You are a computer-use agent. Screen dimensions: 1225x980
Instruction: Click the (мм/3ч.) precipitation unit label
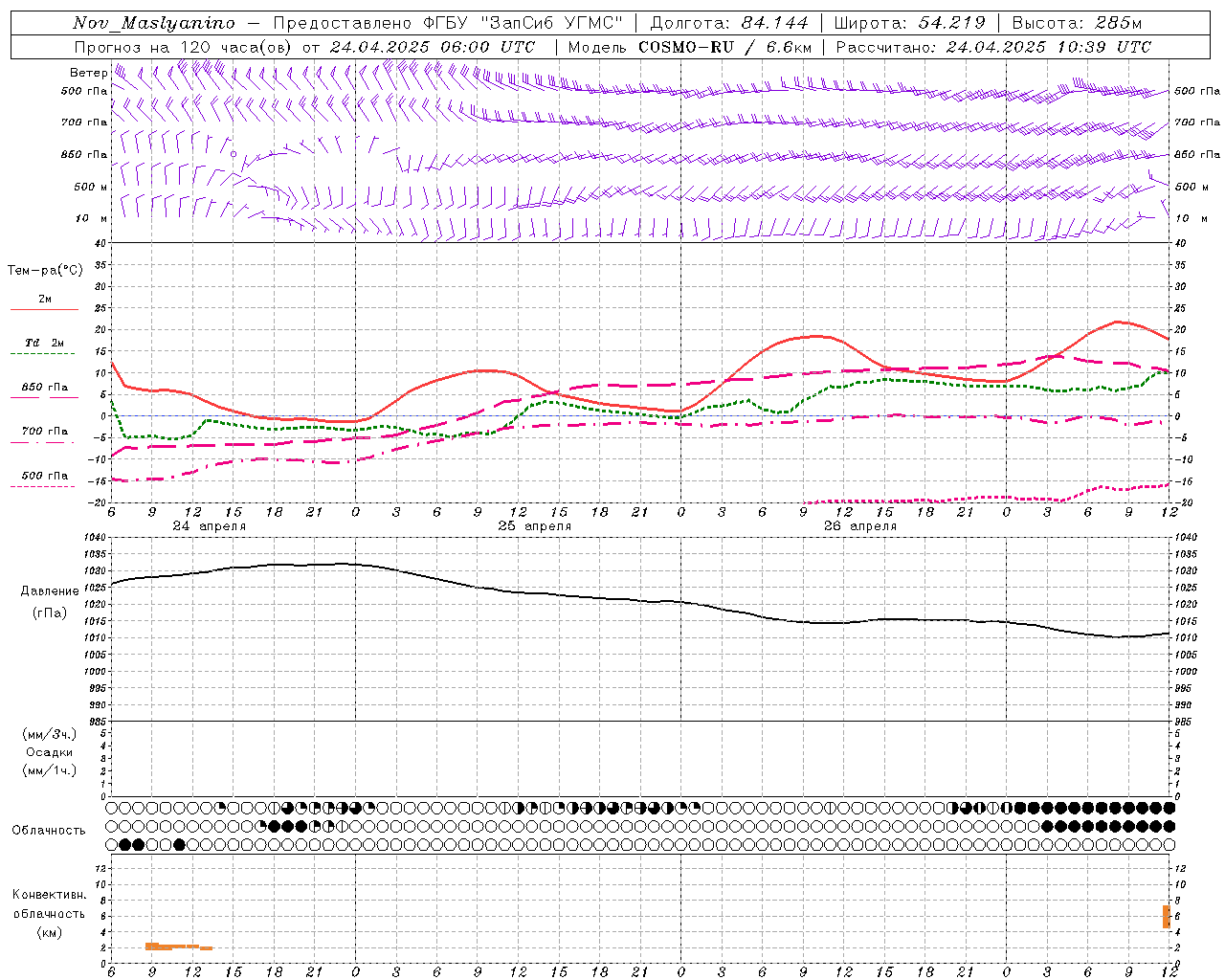click(x=50, y=734)
